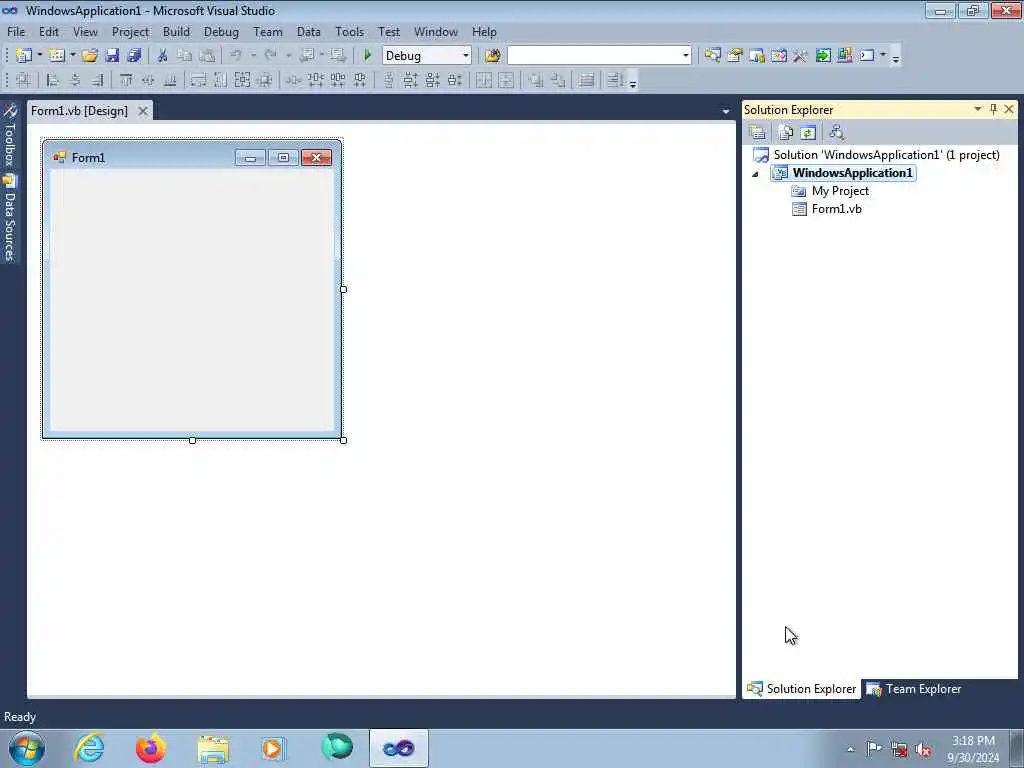Open the Command Window icon in toolbar
This screenshot has height=768, width=1024.
pyautogui.click(x=867, y=56)
